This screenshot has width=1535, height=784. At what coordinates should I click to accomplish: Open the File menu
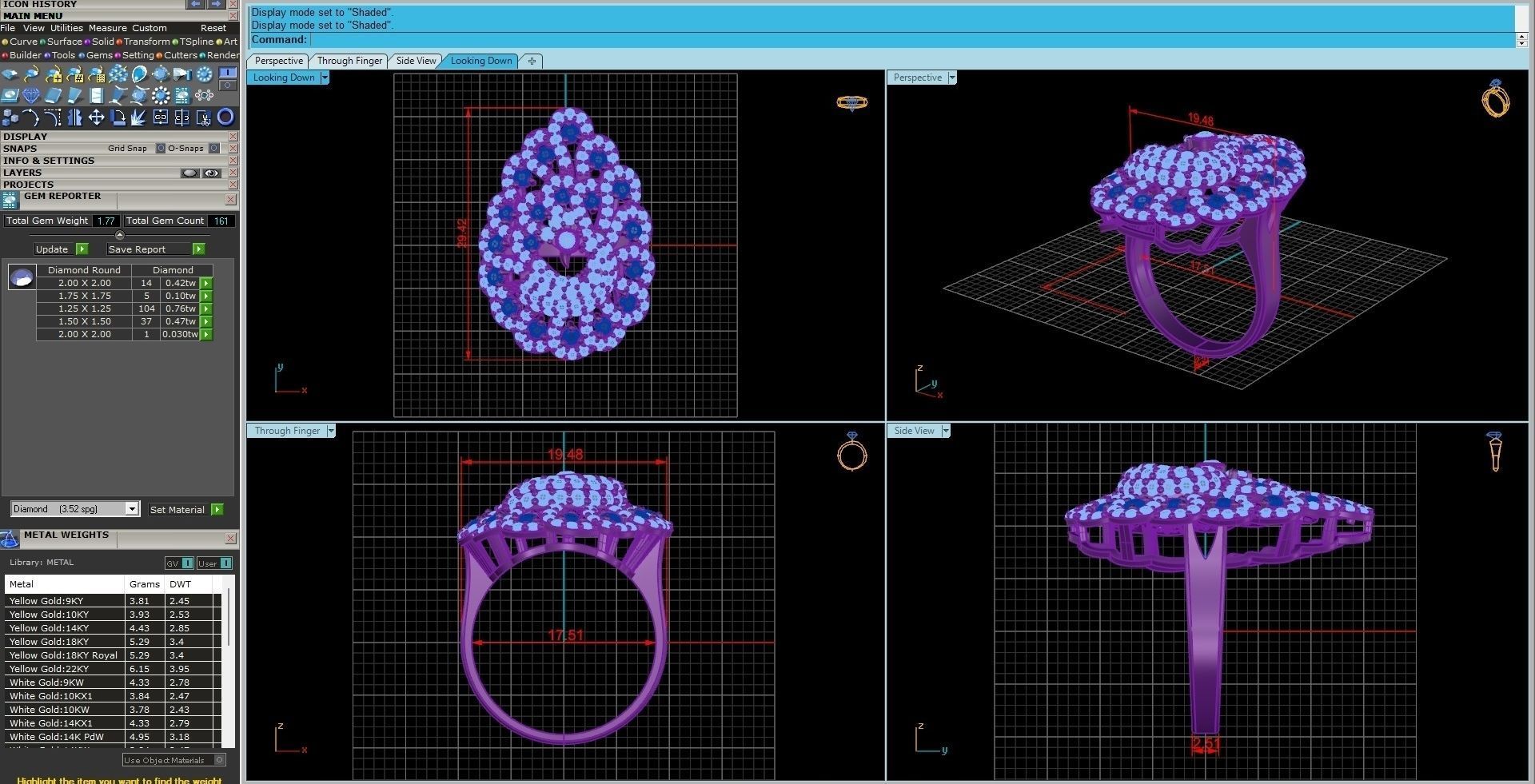pyautogui.click(x=8, y=28)
